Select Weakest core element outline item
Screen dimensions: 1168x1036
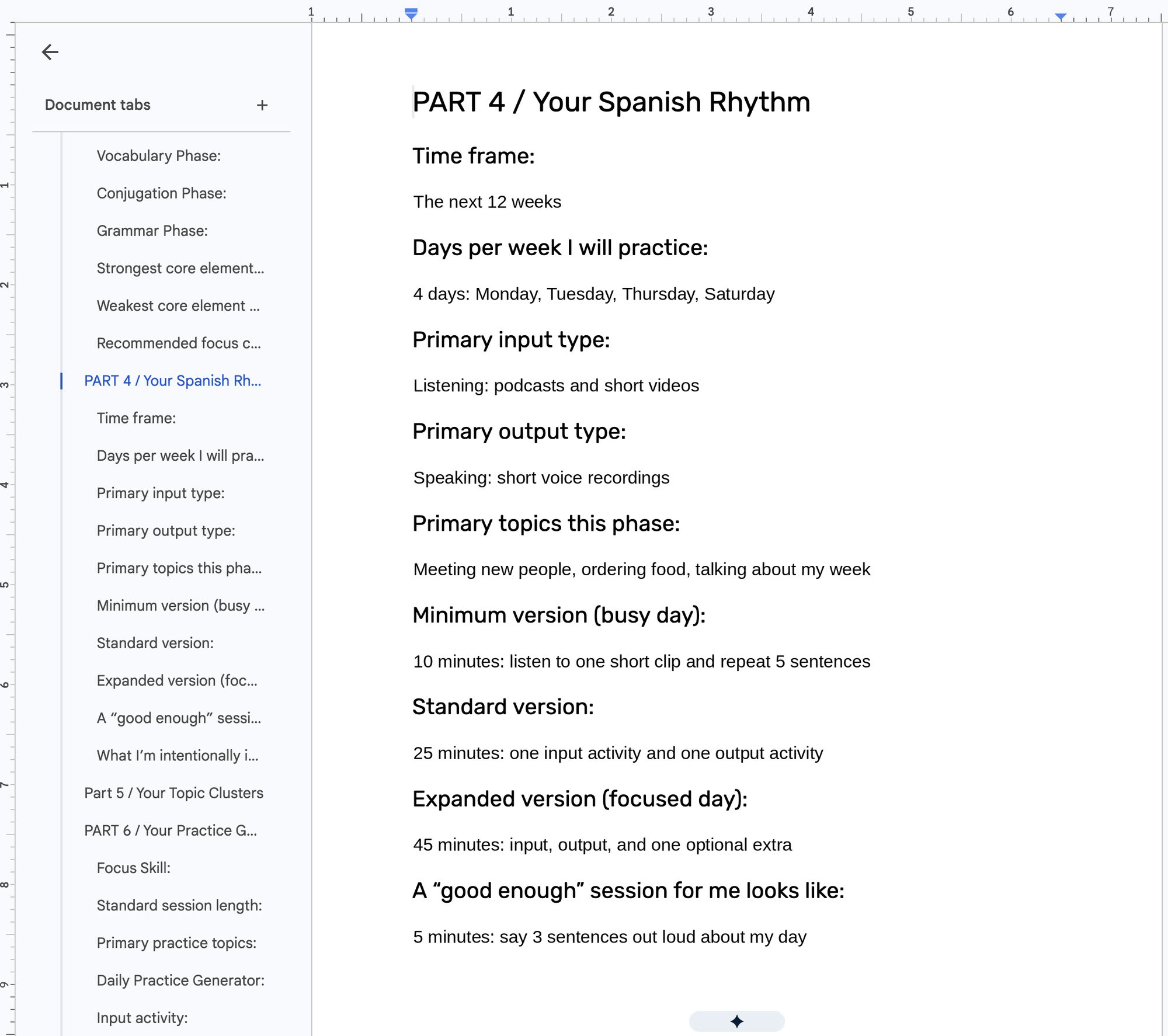pos(178,305)
